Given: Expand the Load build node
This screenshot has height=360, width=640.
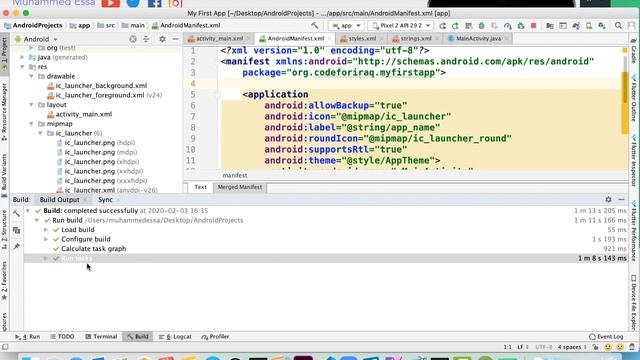Looking at the screenshot, I should (46, 230).
